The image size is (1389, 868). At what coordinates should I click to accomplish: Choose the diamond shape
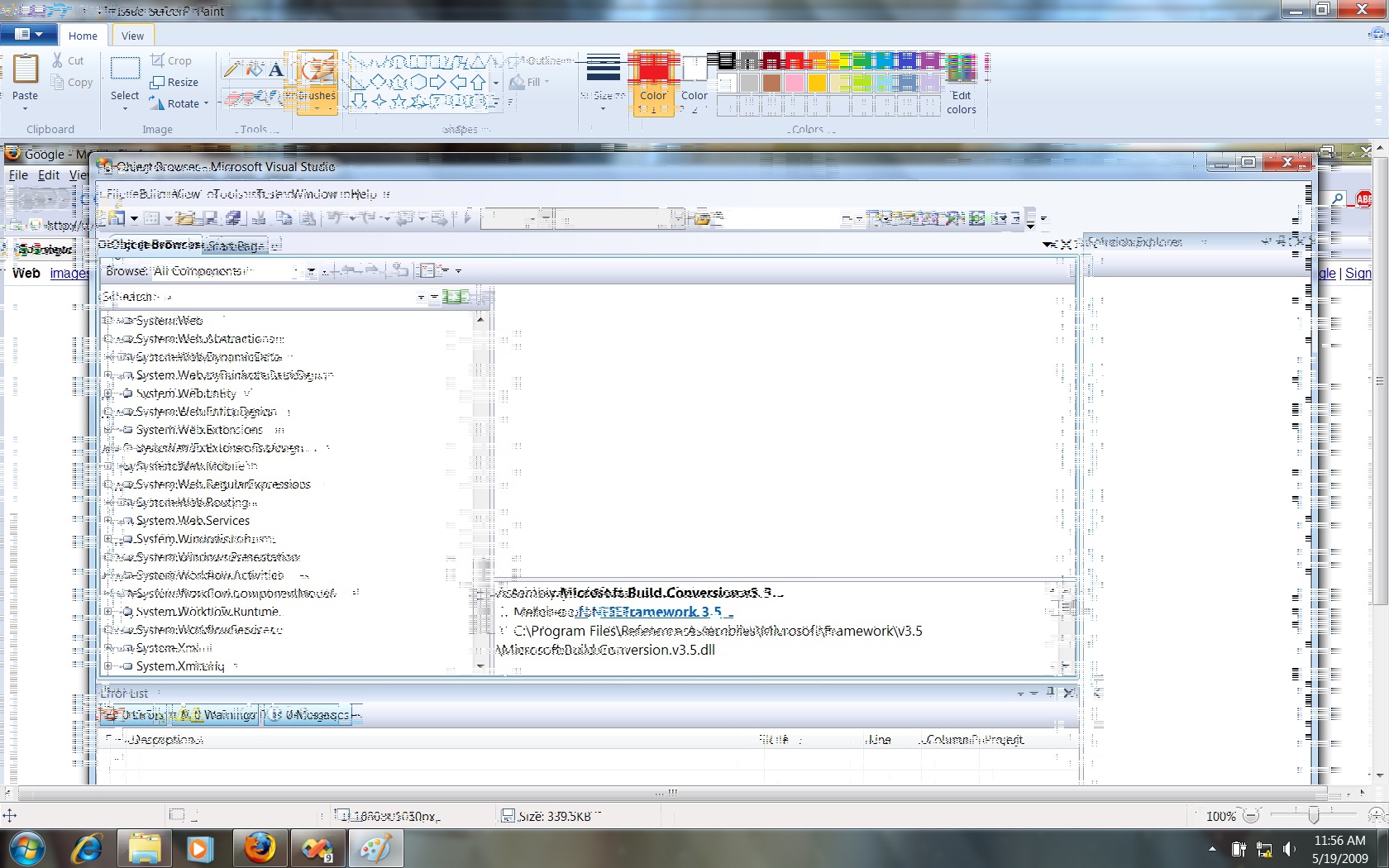pos(378,82)
